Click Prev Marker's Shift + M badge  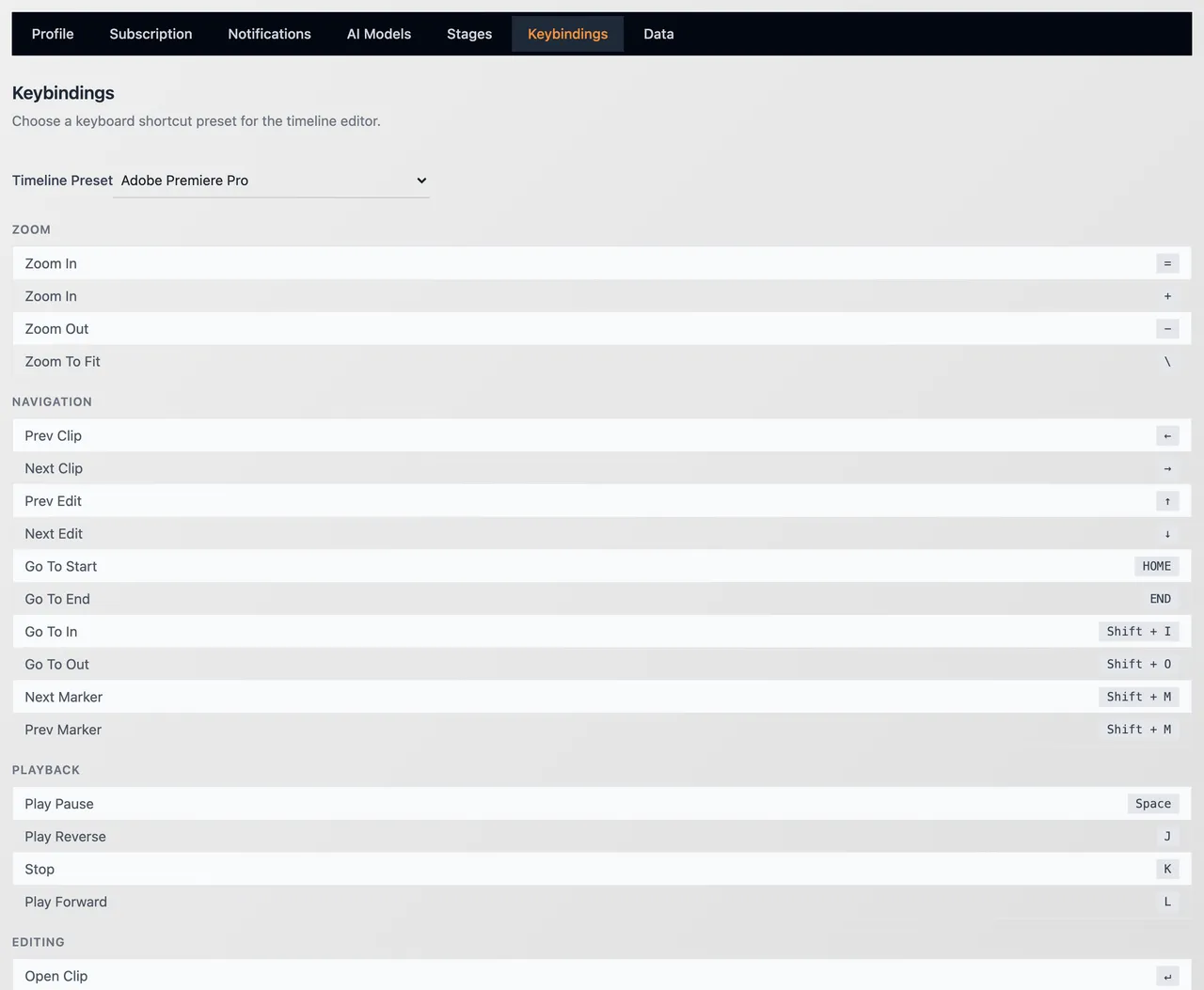click(x=1138, y=730)
